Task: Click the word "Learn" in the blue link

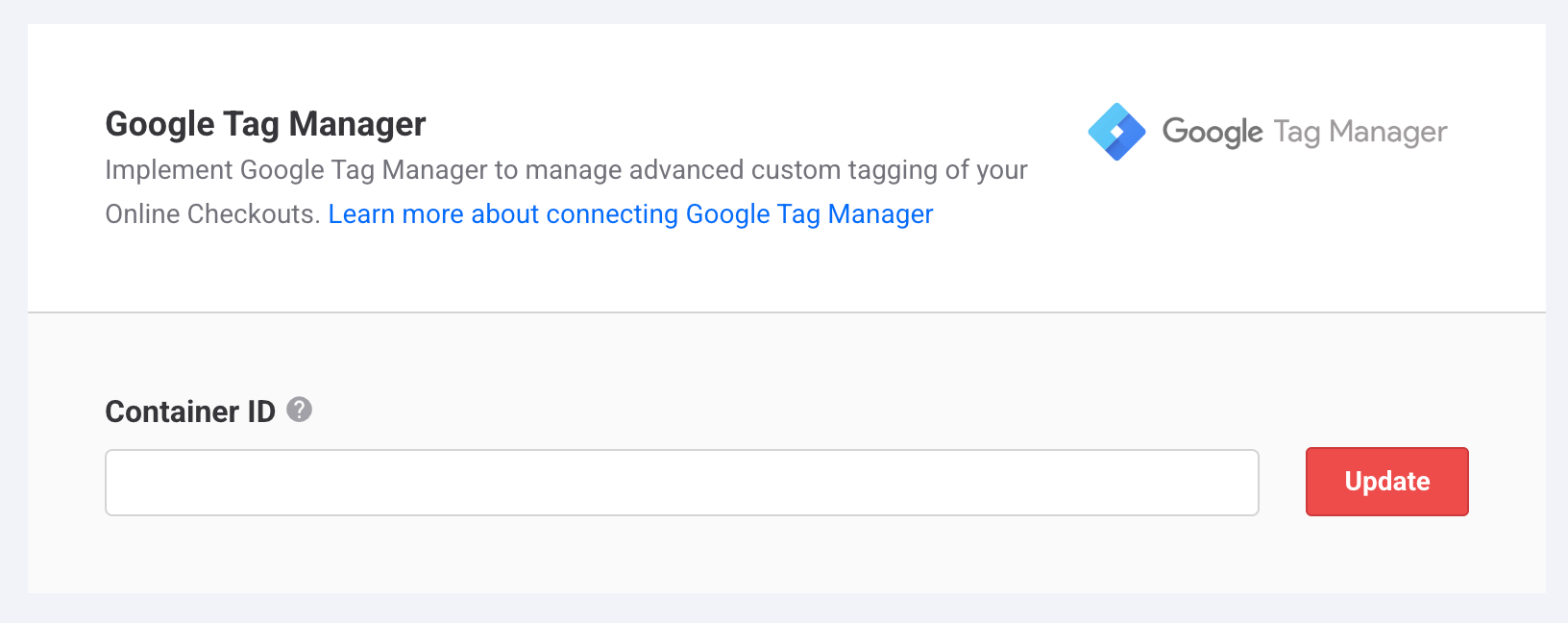Action: click(x=361, y=213)
